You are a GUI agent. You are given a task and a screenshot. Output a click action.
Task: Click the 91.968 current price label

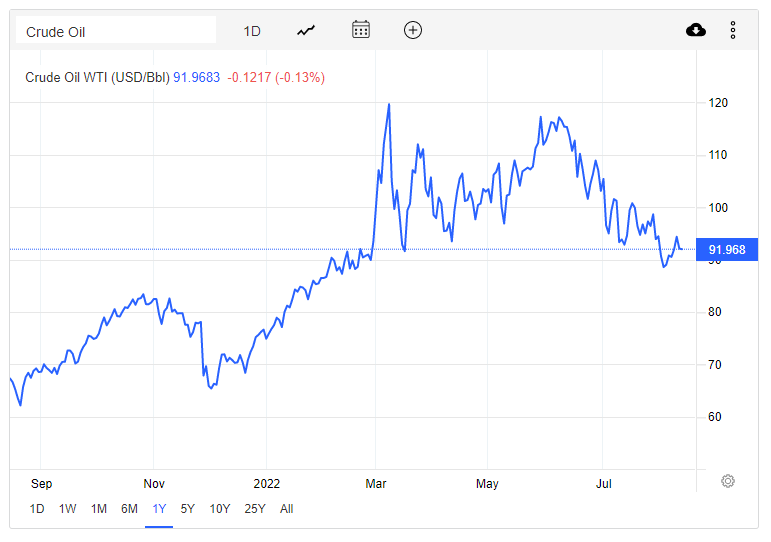(727, 250)
